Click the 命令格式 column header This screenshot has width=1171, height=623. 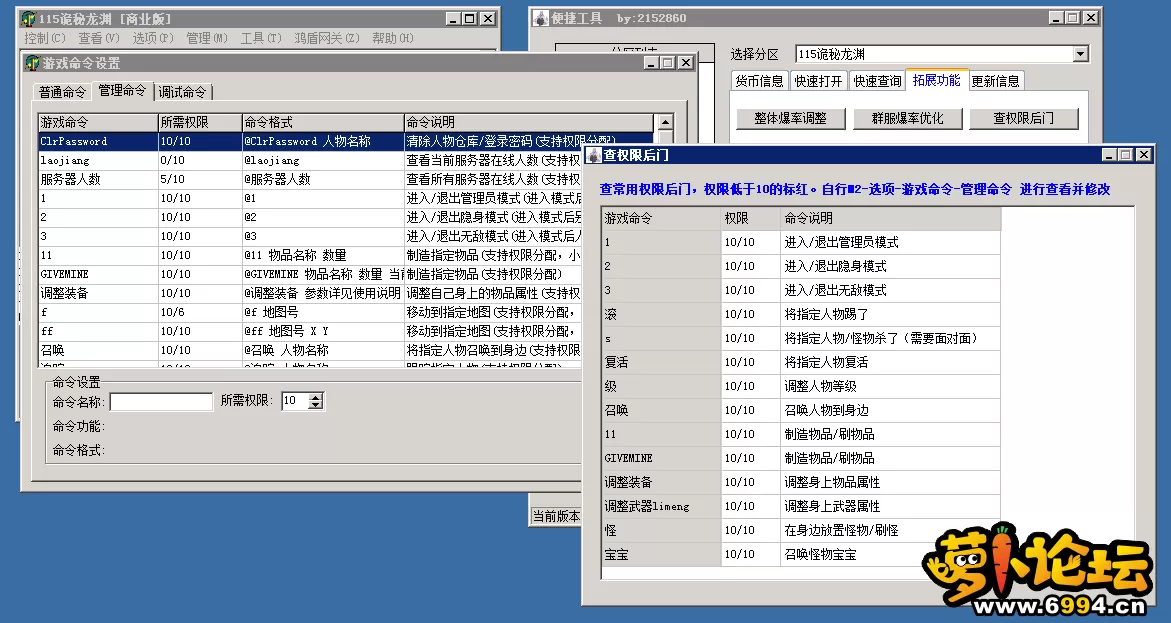pyautogui.click(x=323, y=122)
